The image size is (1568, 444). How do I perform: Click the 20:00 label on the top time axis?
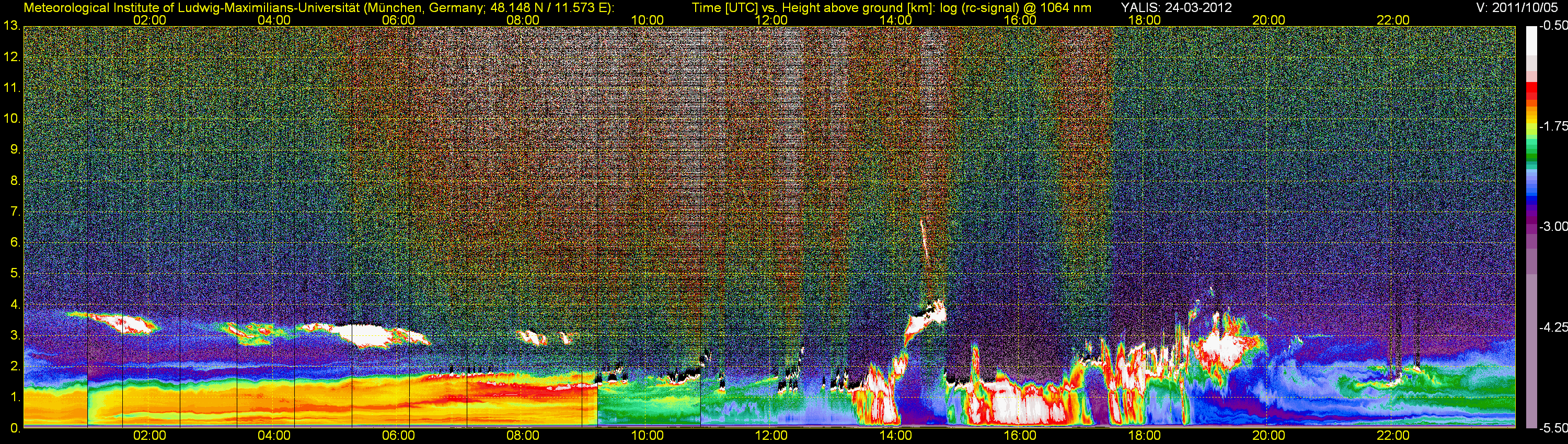click(x=1269, y=20)
